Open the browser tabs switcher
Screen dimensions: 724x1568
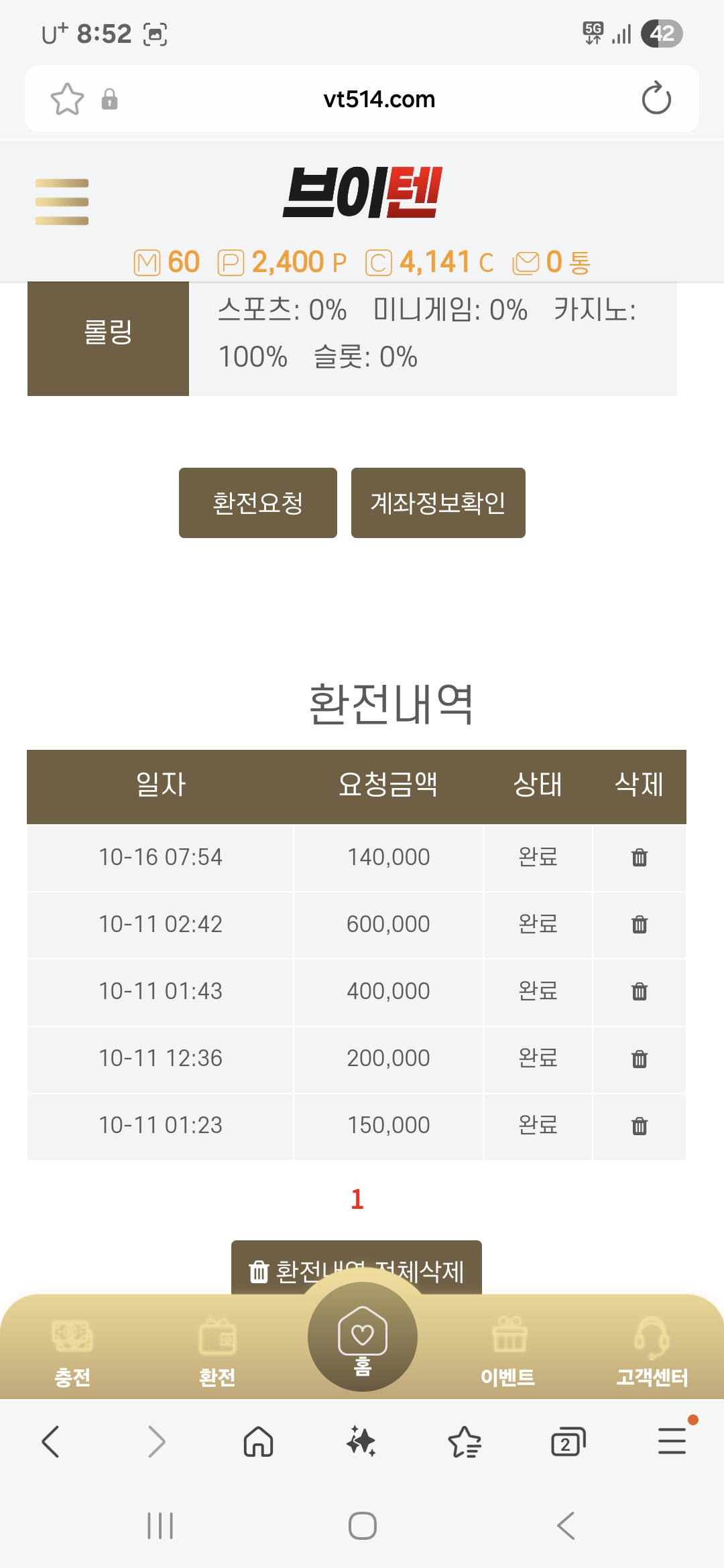pos(568,1442)
